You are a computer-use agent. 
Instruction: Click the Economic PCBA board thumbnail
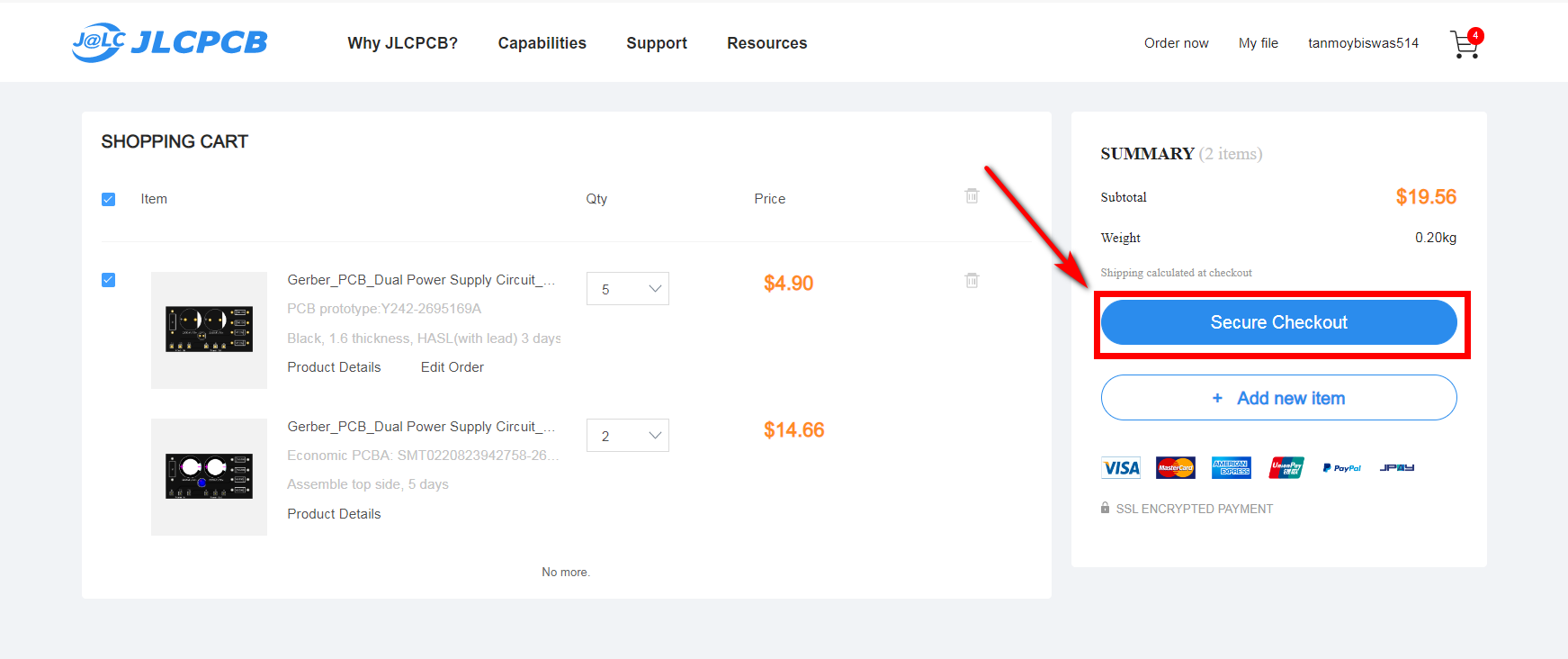[x=209, y=477]
